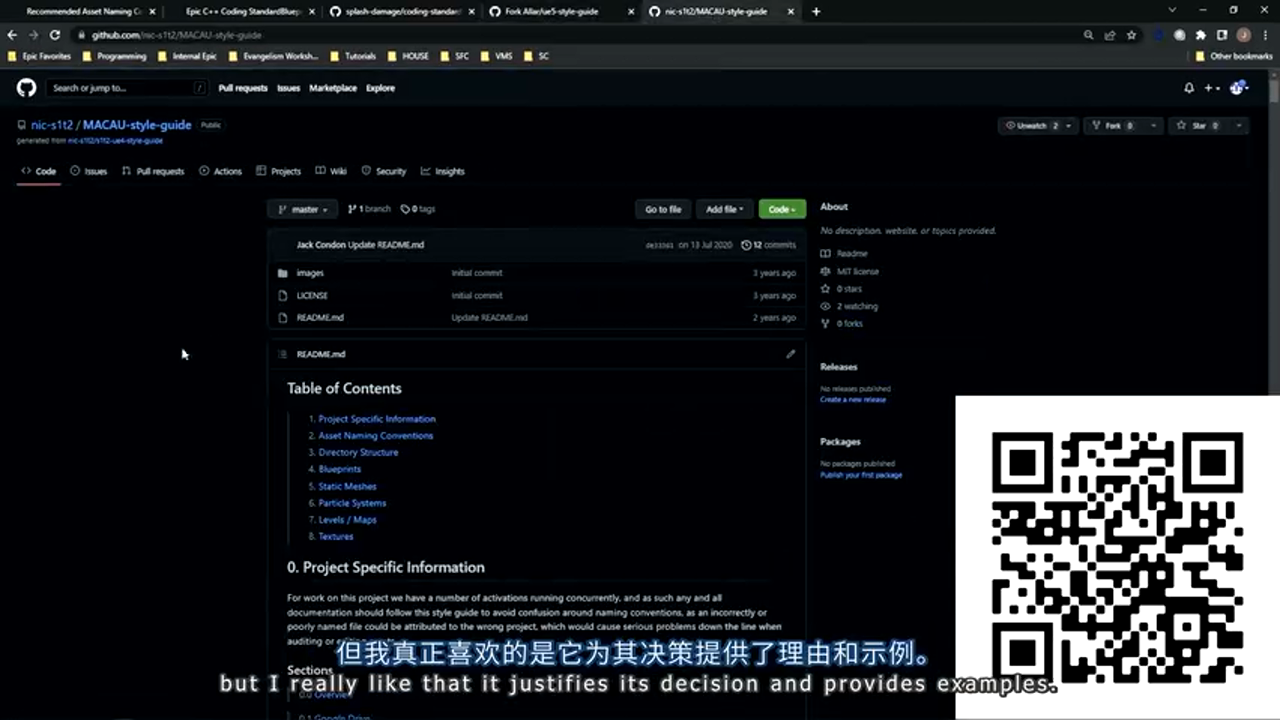Open the green Code dropdown

(x=781, y=209)
